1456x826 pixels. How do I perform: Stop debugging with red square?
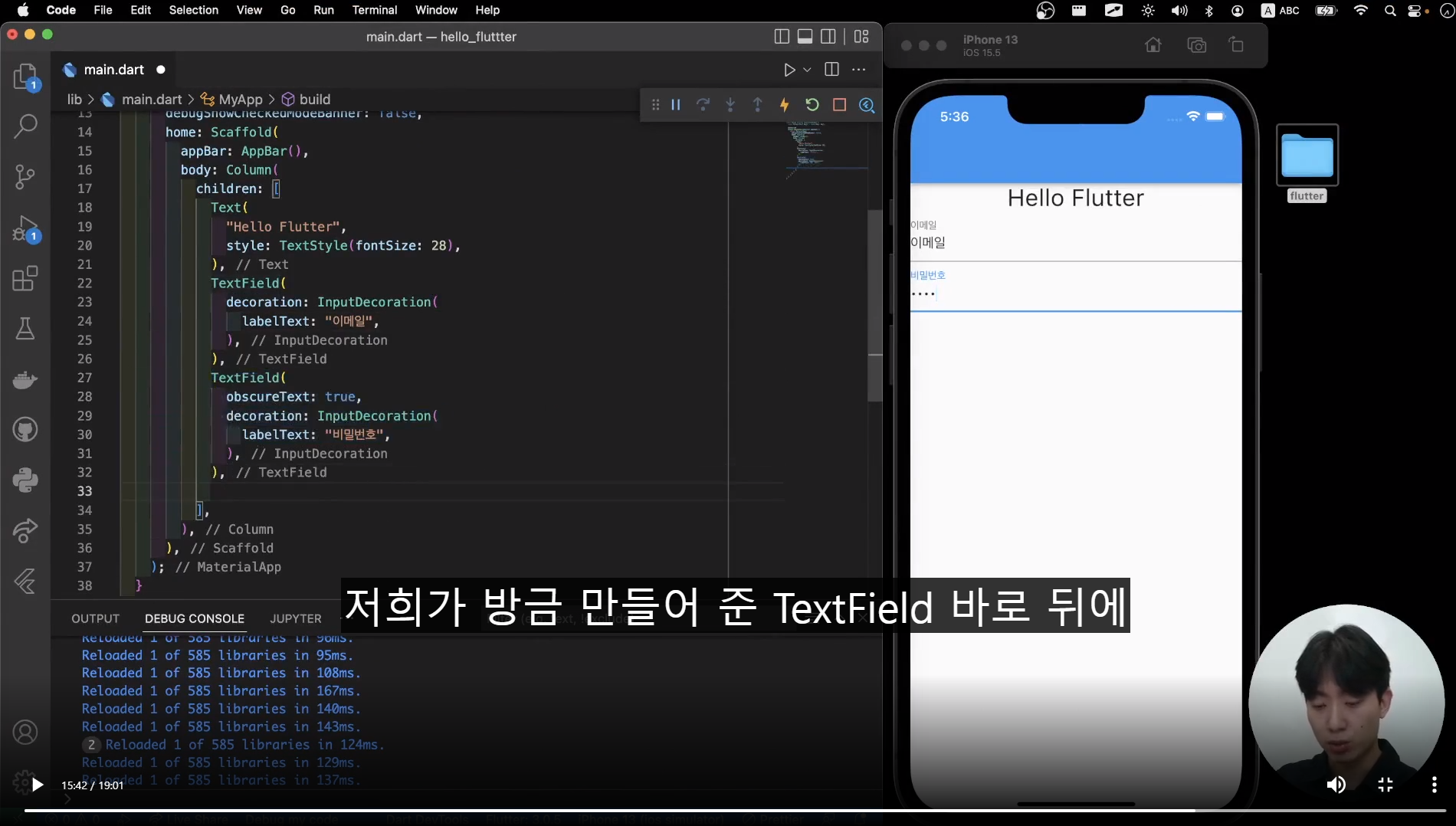tap(839, 105)
